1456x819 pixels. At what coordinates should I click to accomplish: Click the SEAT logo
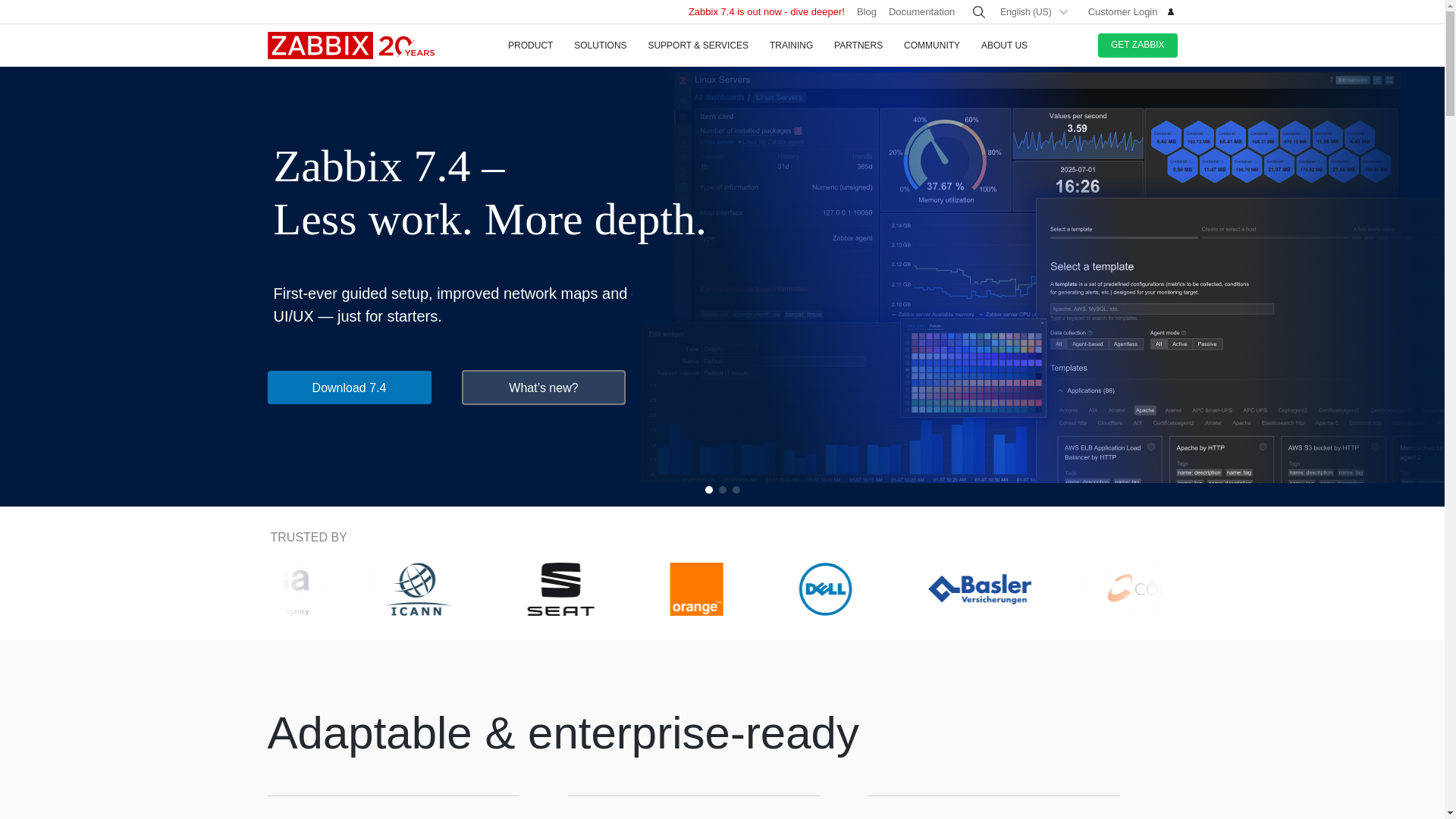[x=560, y=589]
